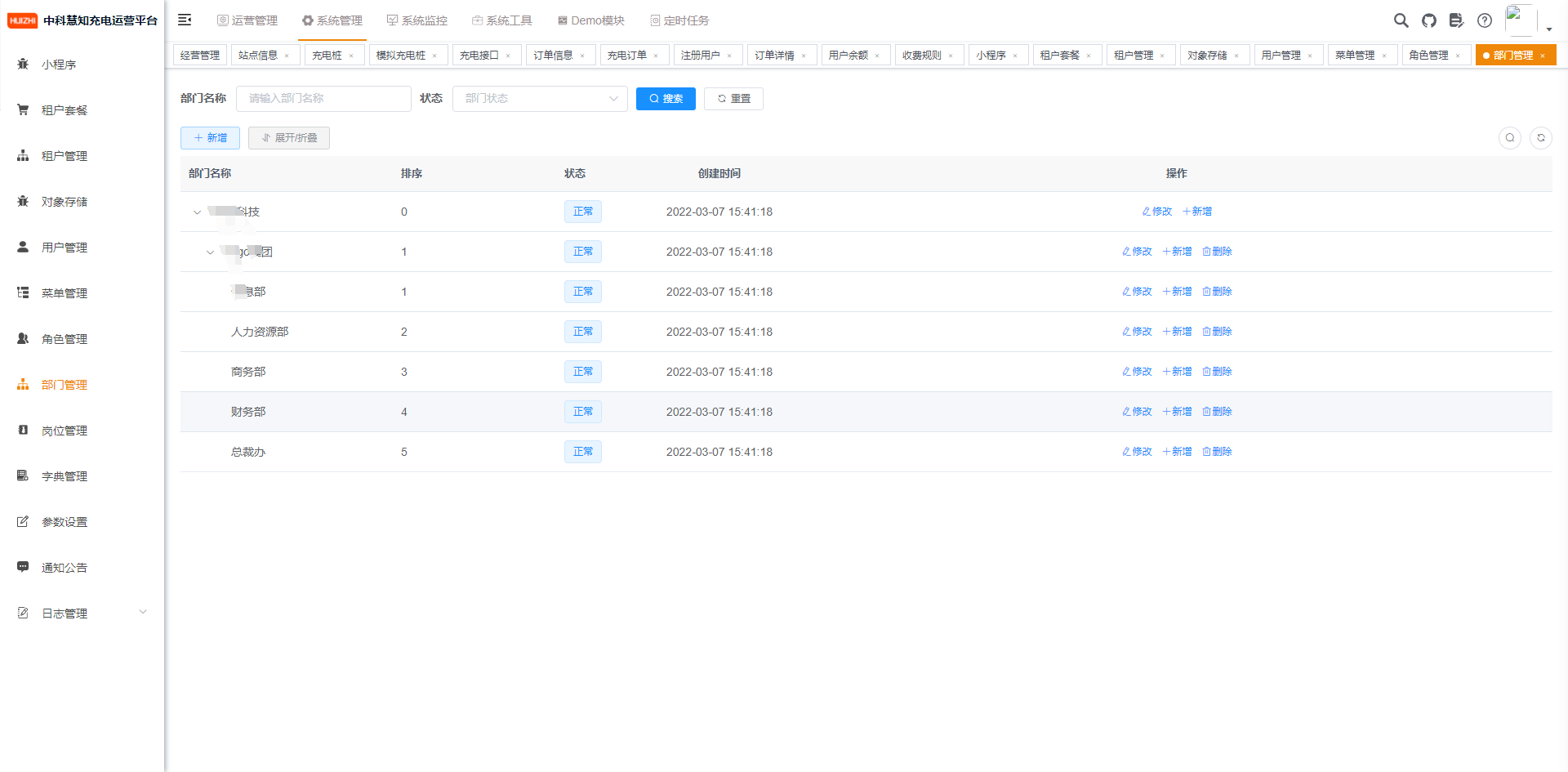Open the GitHub source link icon
1568x772 pixels.
click(1428, 20)
